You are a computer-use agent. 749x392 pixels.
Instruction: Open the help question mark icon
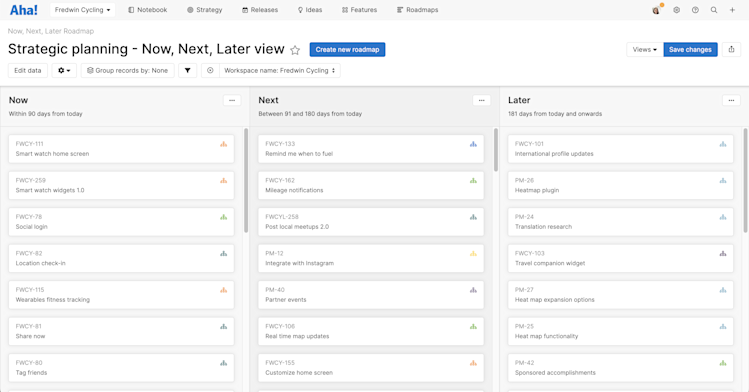pyautogui.click(x=695, y=10)
